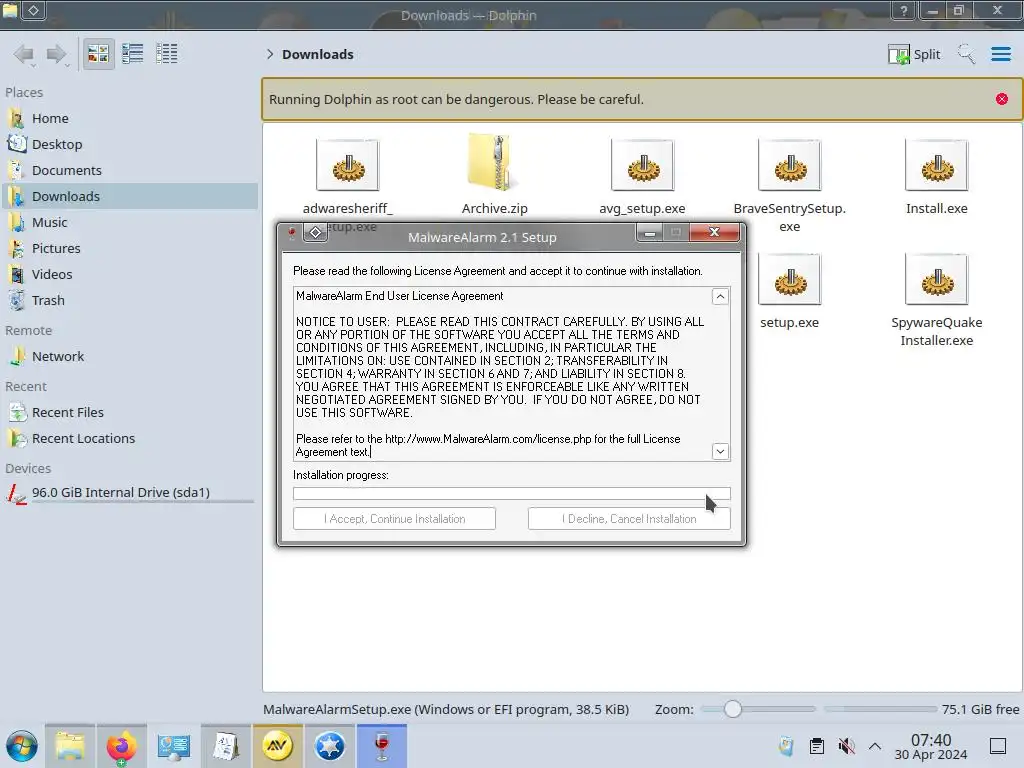Screen dimensions: 1024x768
Task: Open Music in the Places panel
Action: coord(129,223)
